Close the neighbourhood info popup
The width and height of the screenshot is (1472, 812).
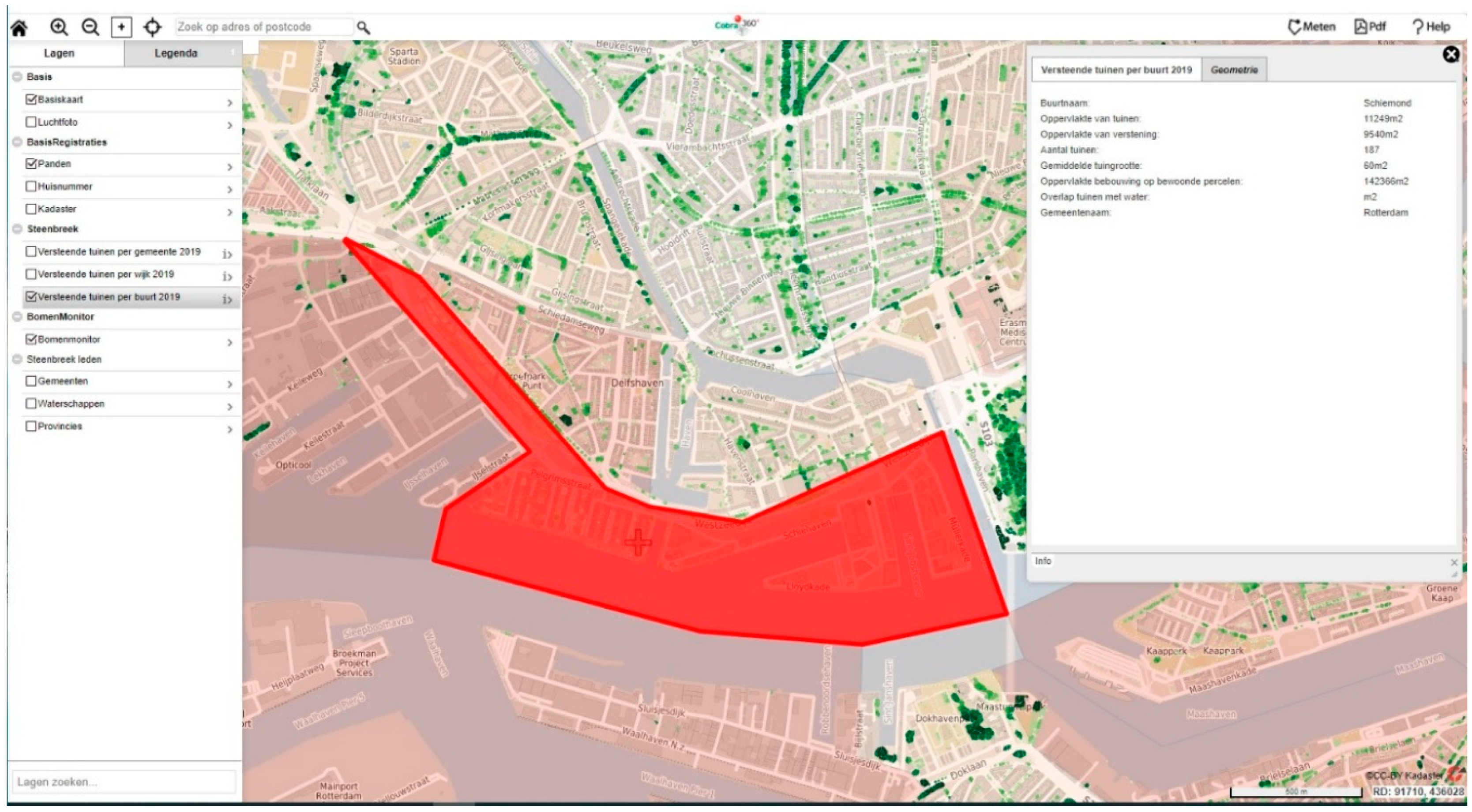[1451, 55]
